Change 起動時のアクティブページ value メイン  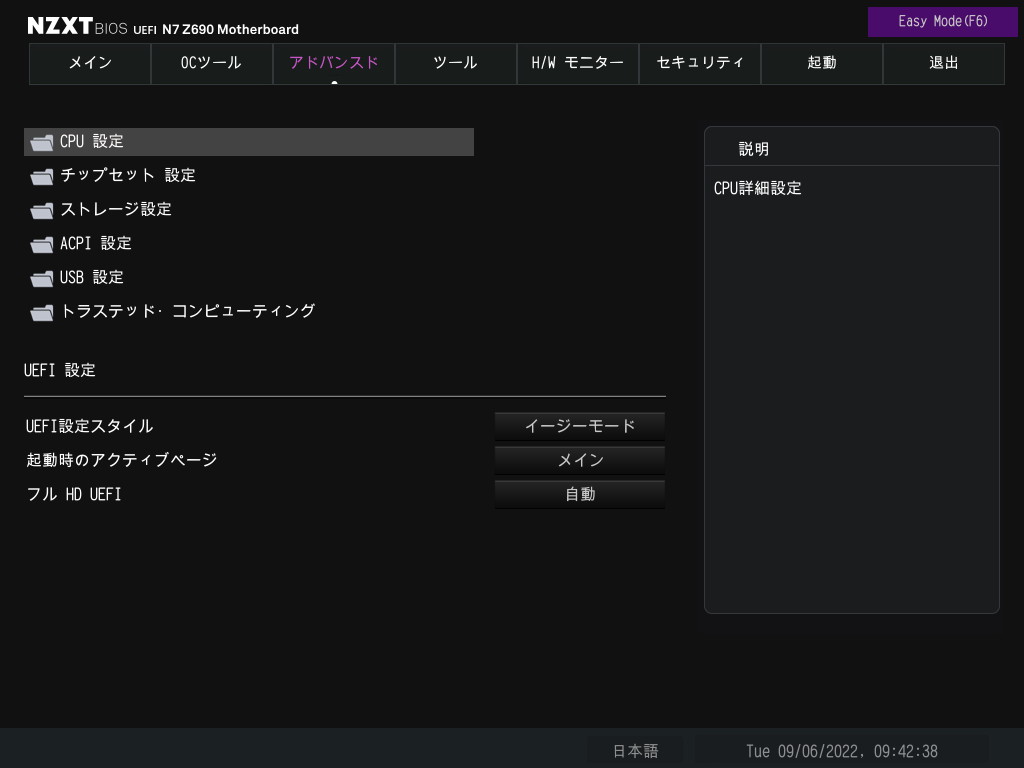pos(580,460)
